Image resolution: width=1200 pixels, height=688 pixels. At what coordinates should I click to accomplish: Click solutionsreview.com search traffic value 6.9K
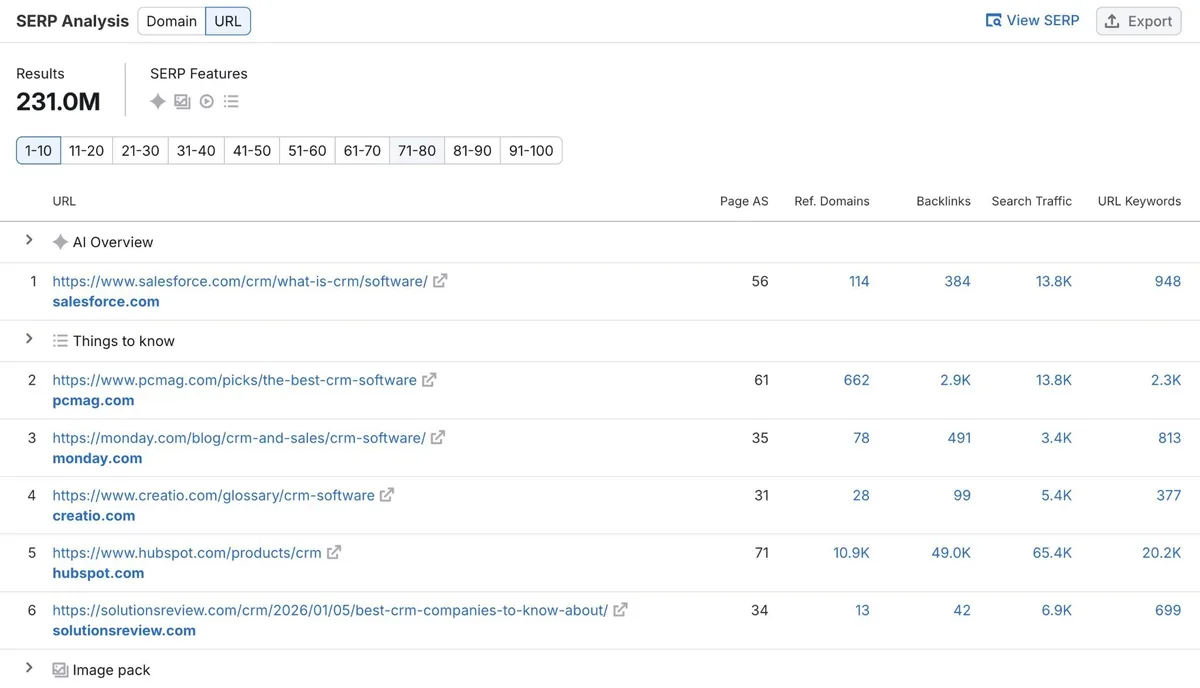point(1056,609)
